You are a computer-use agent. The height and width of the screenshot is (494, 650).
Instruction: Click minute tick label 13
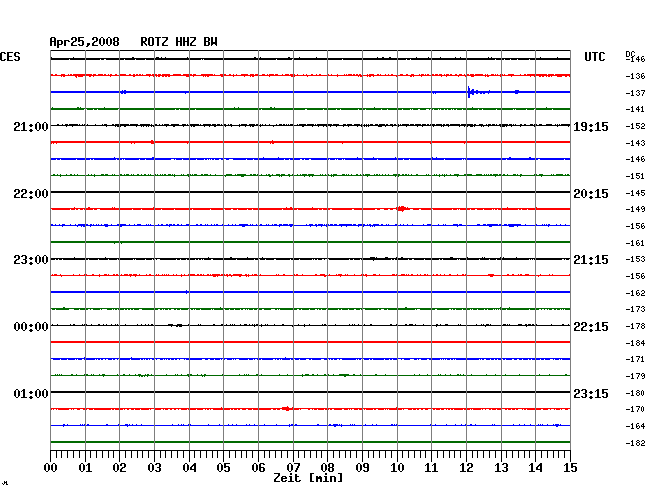[x=501, y=468]
